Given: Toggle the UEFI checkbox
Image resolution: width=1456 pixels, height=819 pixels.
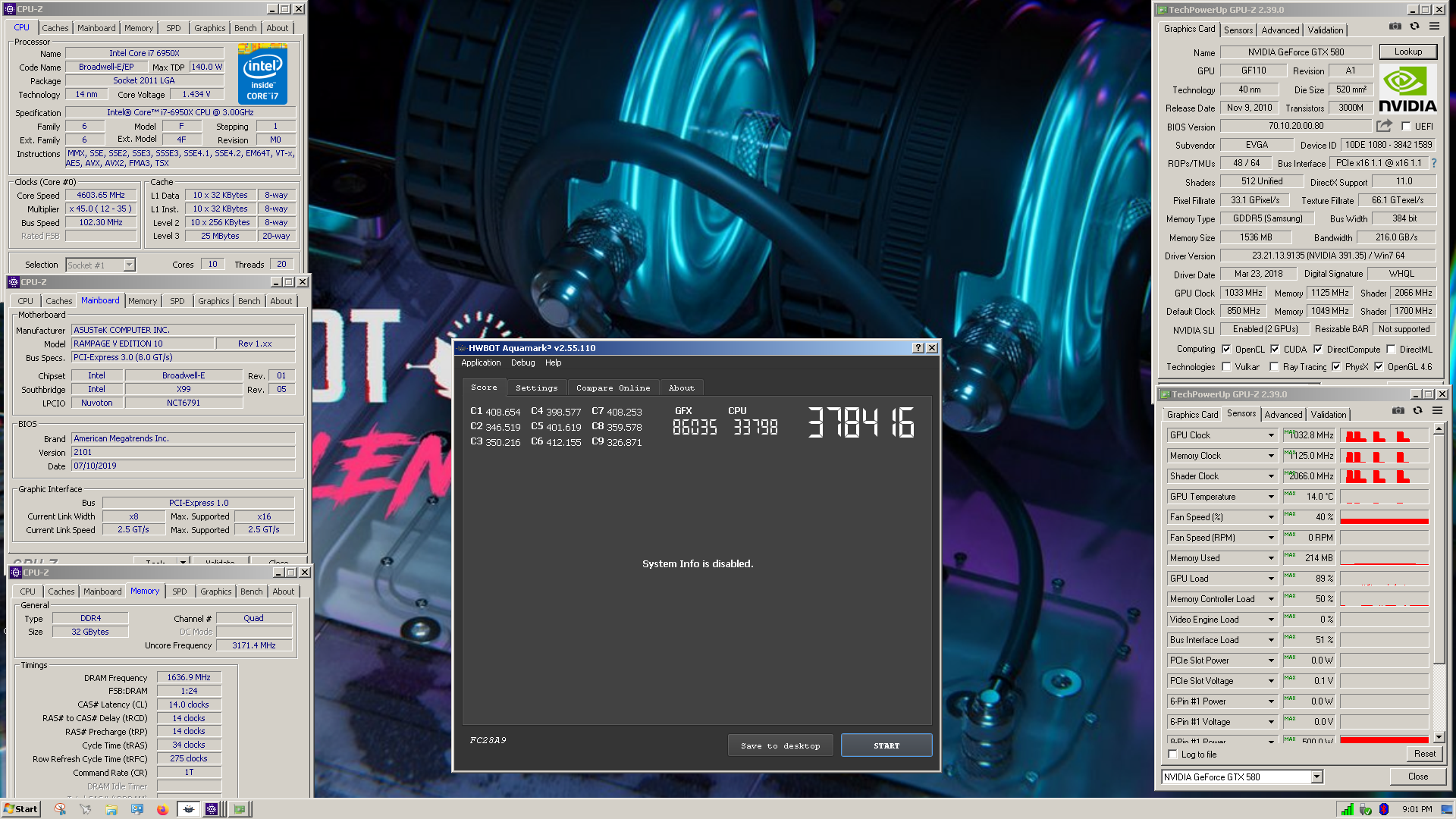Looking at the screenshot, I should pos(1406,127).
